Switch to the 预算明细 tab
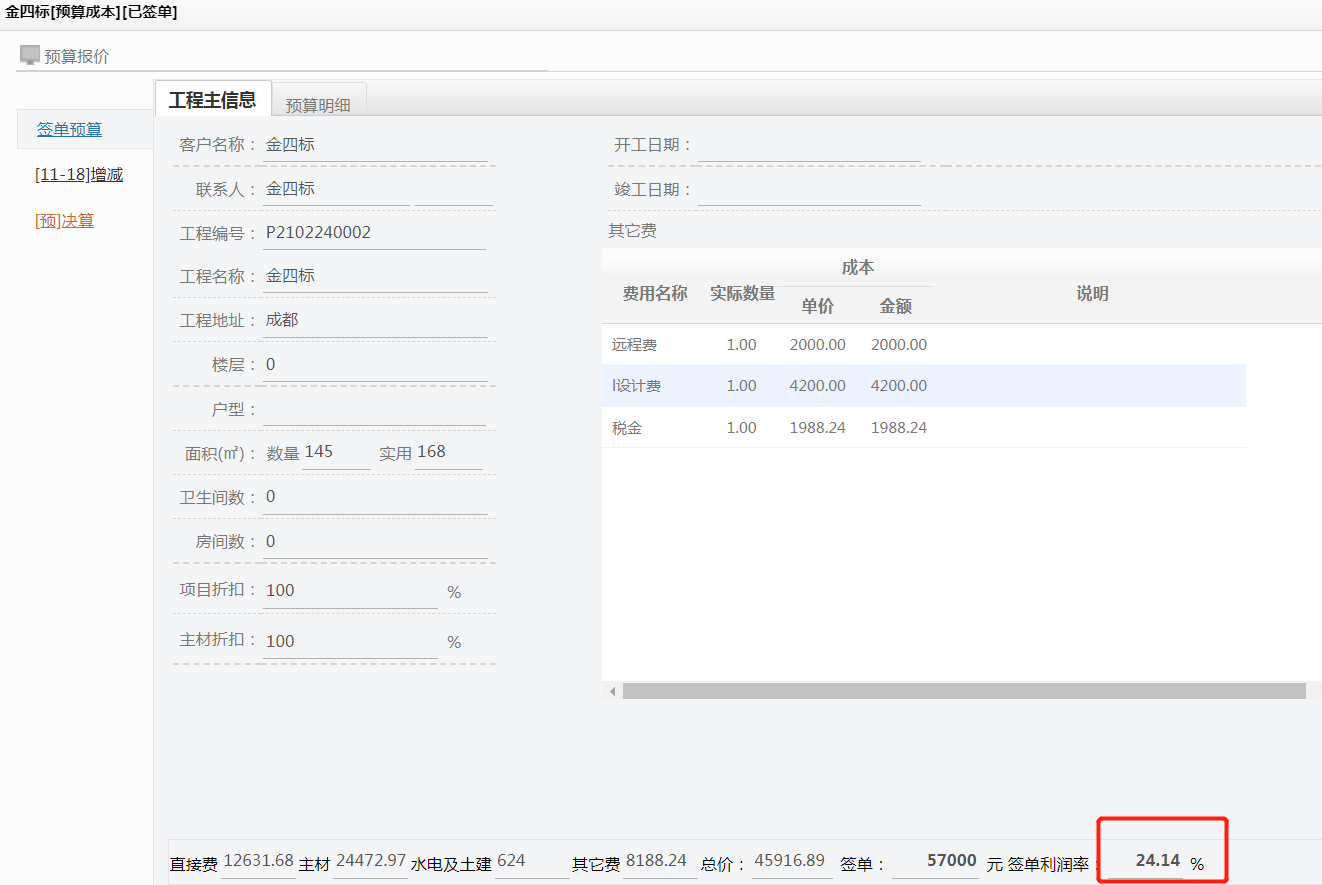 318,104
